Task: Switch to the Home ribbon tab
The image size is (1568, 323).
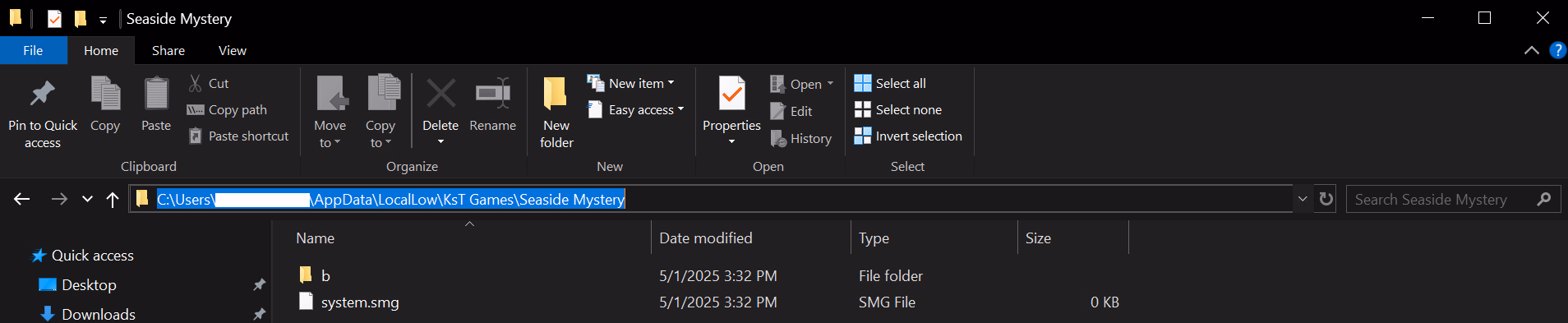Action: pos(101,50)
